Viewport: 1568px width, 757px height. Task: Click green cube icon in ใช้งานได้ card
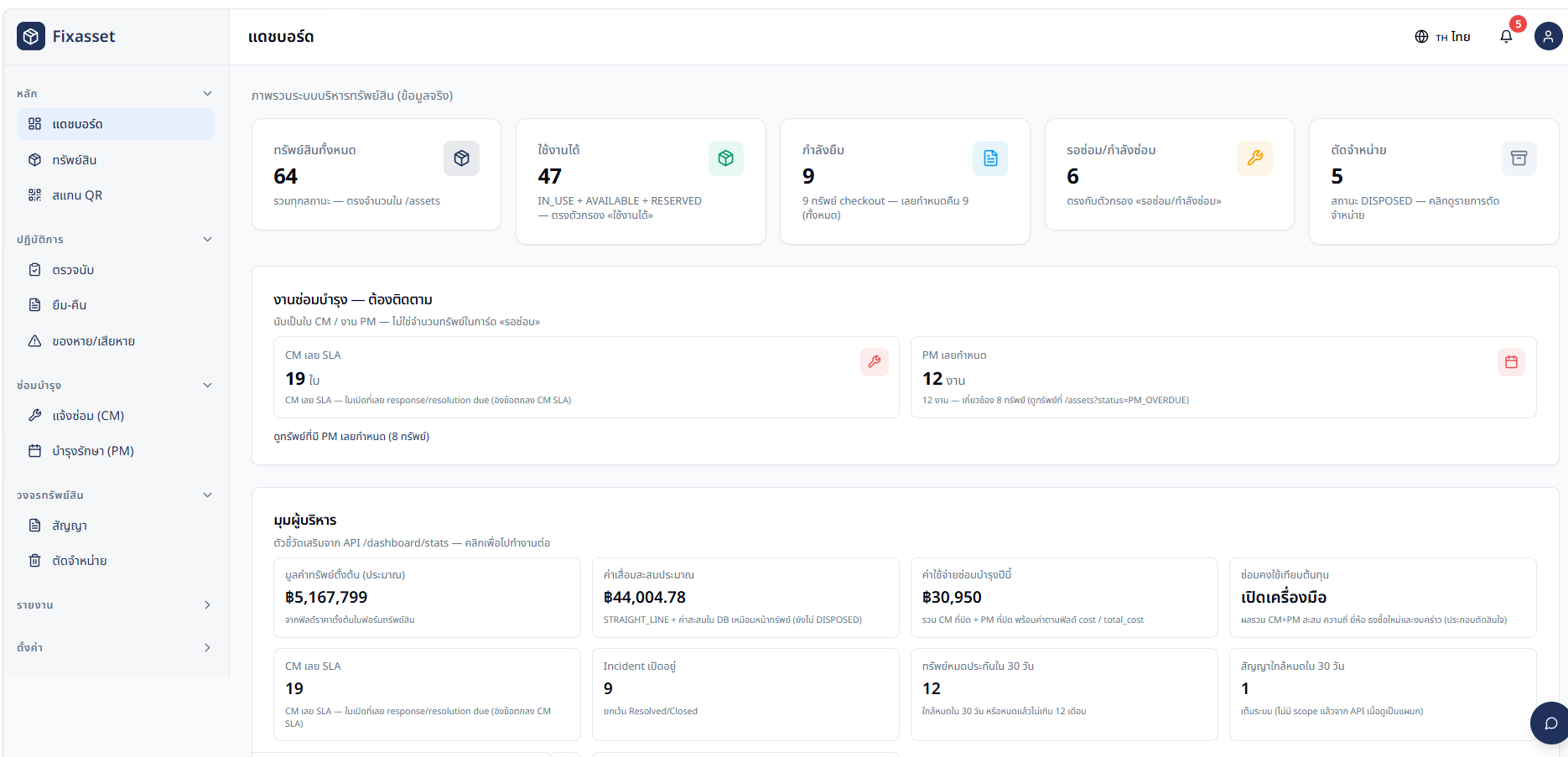[x=726, y=158]
